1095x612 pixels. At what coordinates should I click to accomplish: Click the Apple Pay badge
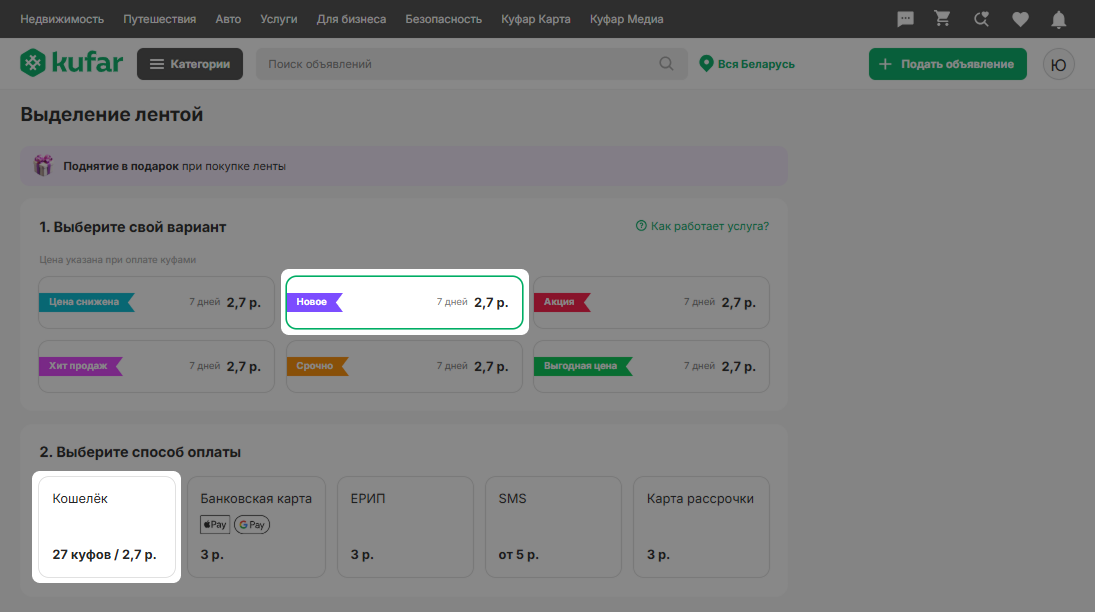[x=215, y=525]
